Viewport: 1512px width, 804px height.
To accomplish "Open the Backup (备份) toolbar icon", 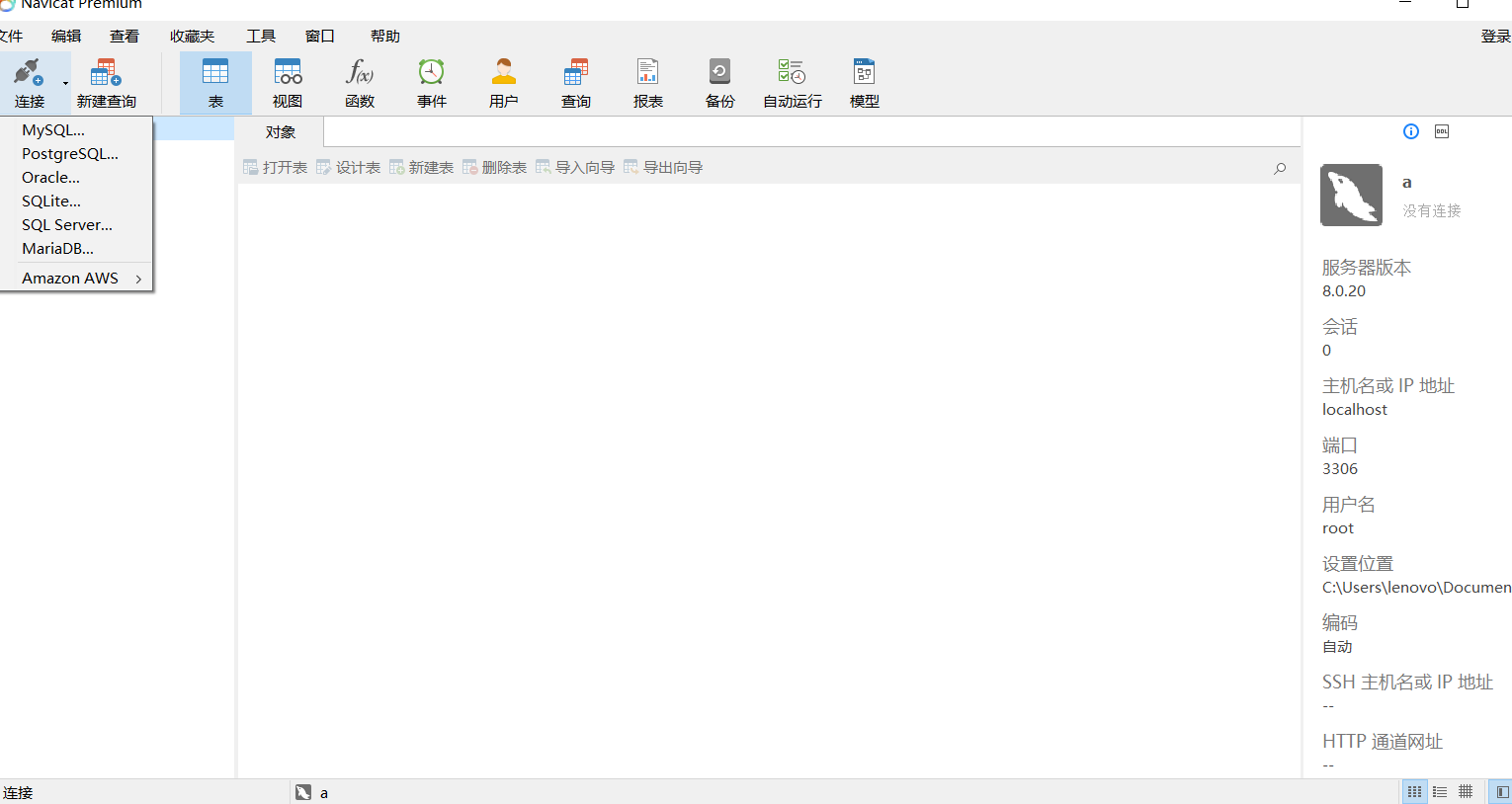I will tap(720, 72).
